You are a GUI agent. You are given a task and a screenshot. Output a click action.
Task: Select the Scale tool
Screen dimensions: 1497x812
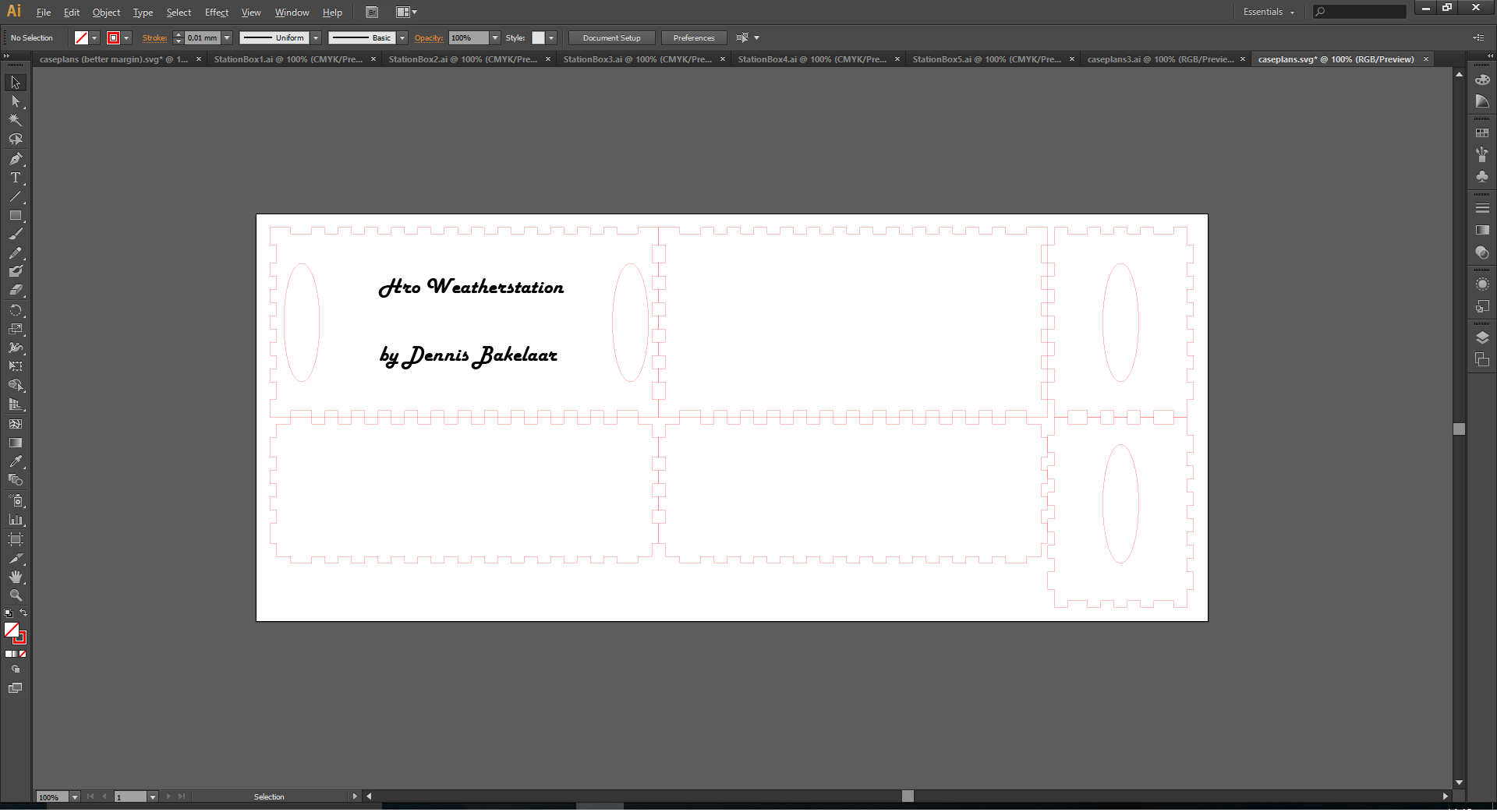coord(16,329)
